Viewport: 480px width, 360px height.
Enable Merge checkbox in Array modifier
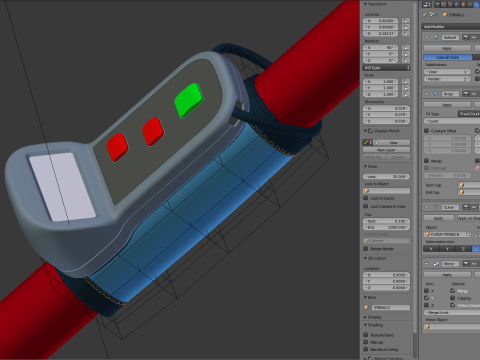pyautogui.click(x=426, y=161)
